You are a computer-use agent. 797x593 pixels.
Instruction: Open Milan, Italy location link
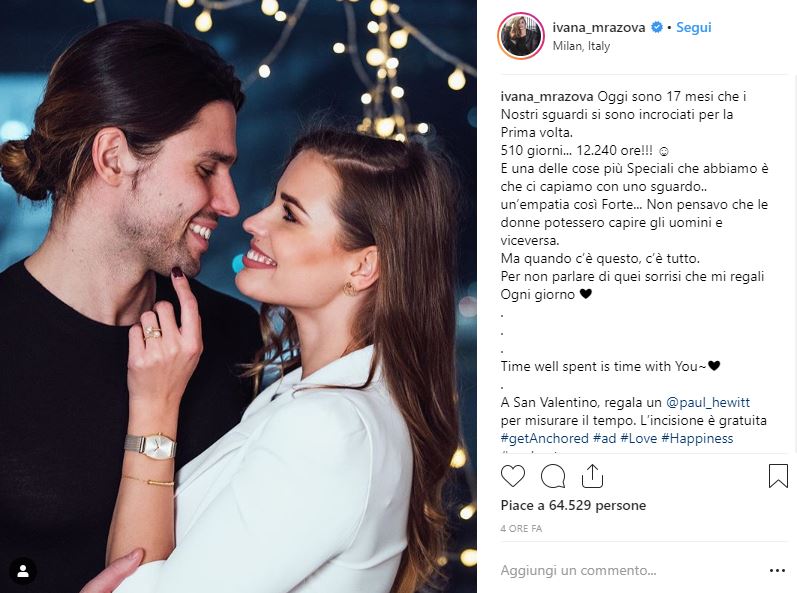point(581,46)
